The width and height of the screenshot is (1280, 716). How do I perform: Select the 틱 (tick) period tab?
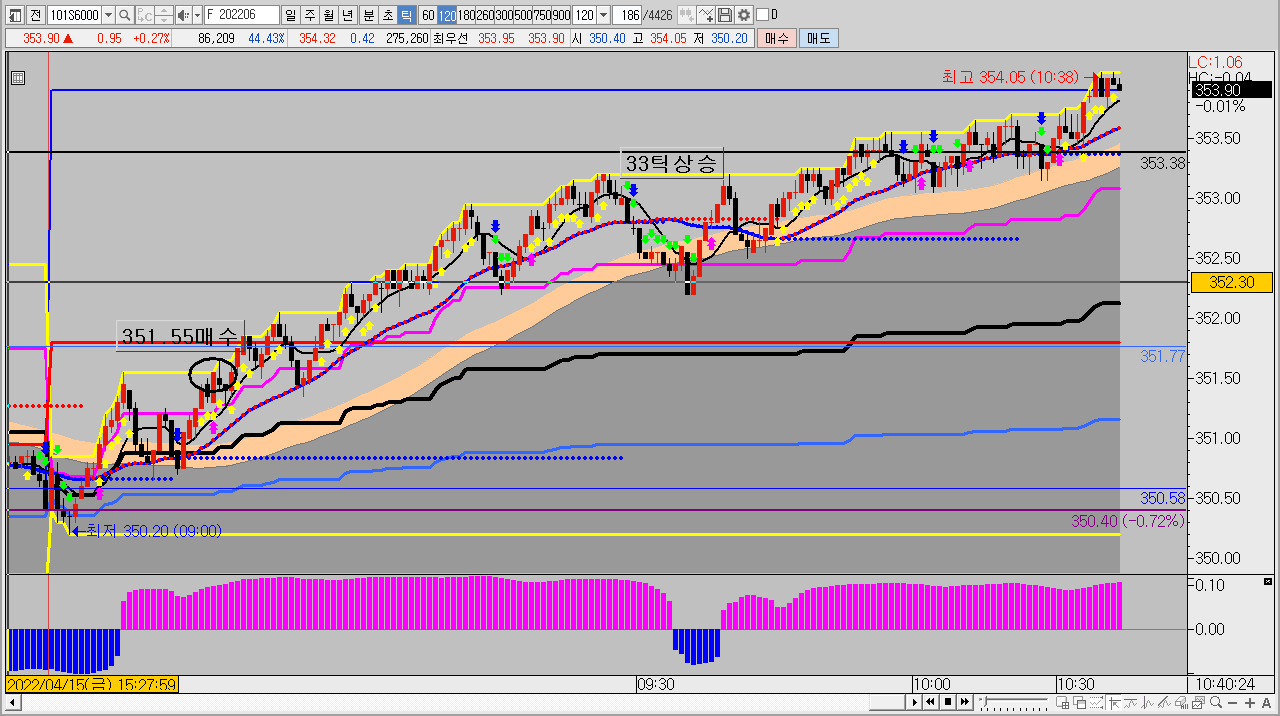pyautogui.click(x=406, y=15)
